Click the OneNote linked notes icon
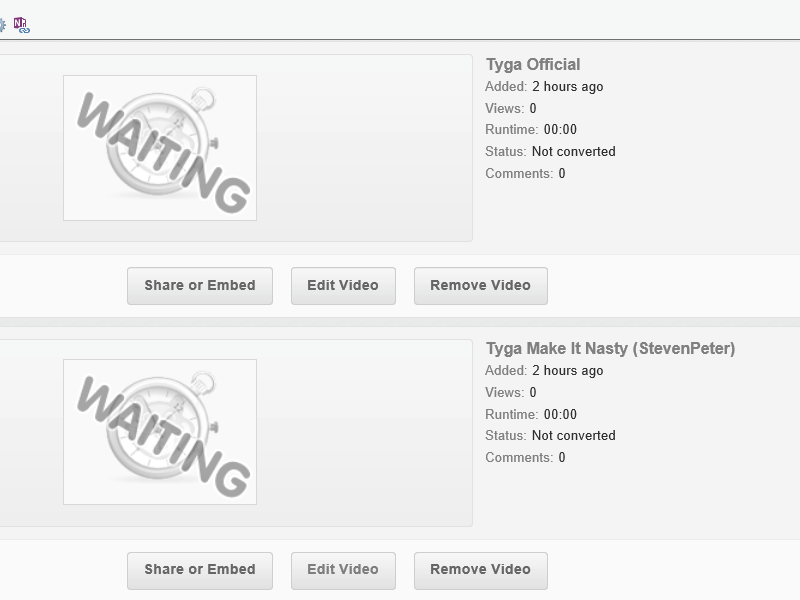 pos(21,25)
